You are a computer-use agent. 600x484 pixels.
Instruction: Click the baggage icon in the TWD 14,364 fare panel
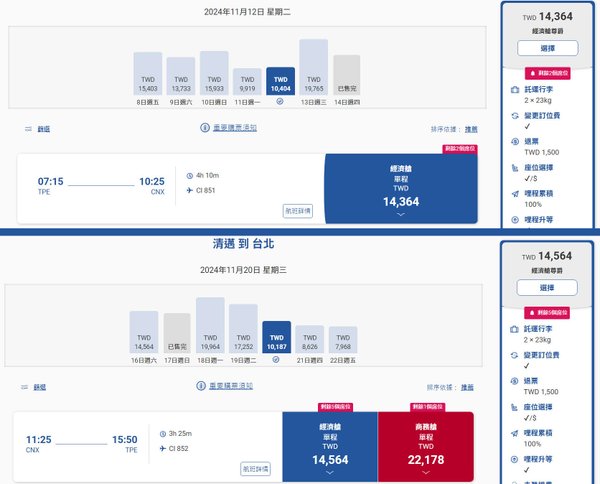(x=515, y=90)
